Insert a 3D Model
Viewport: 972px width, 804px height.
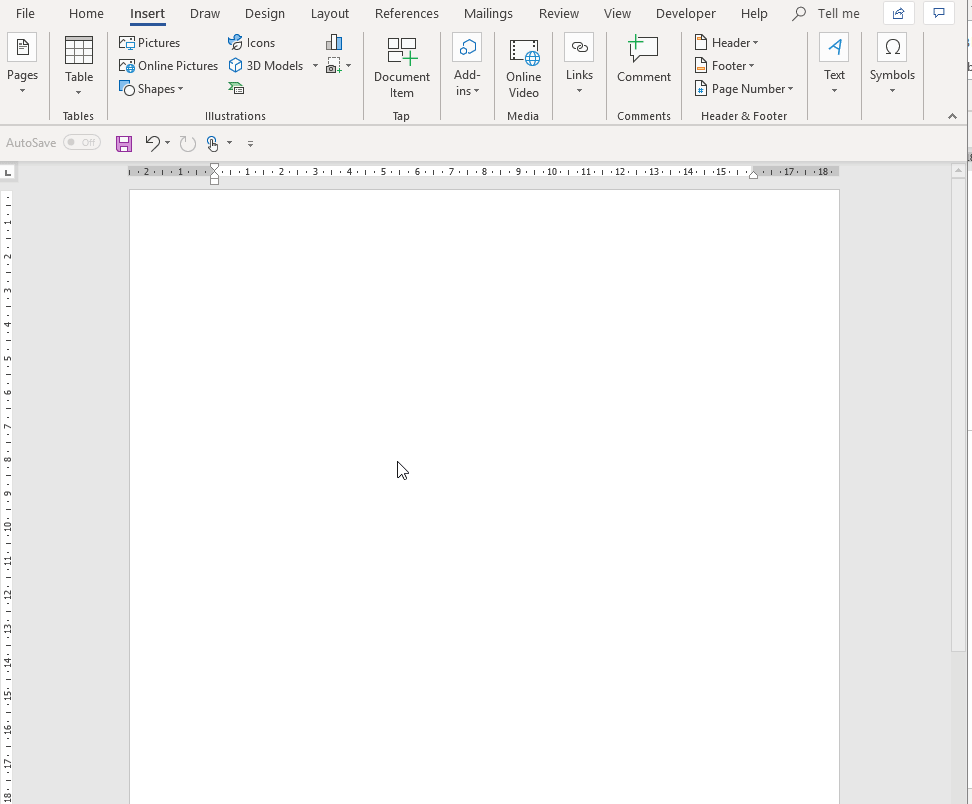point(268,65)
